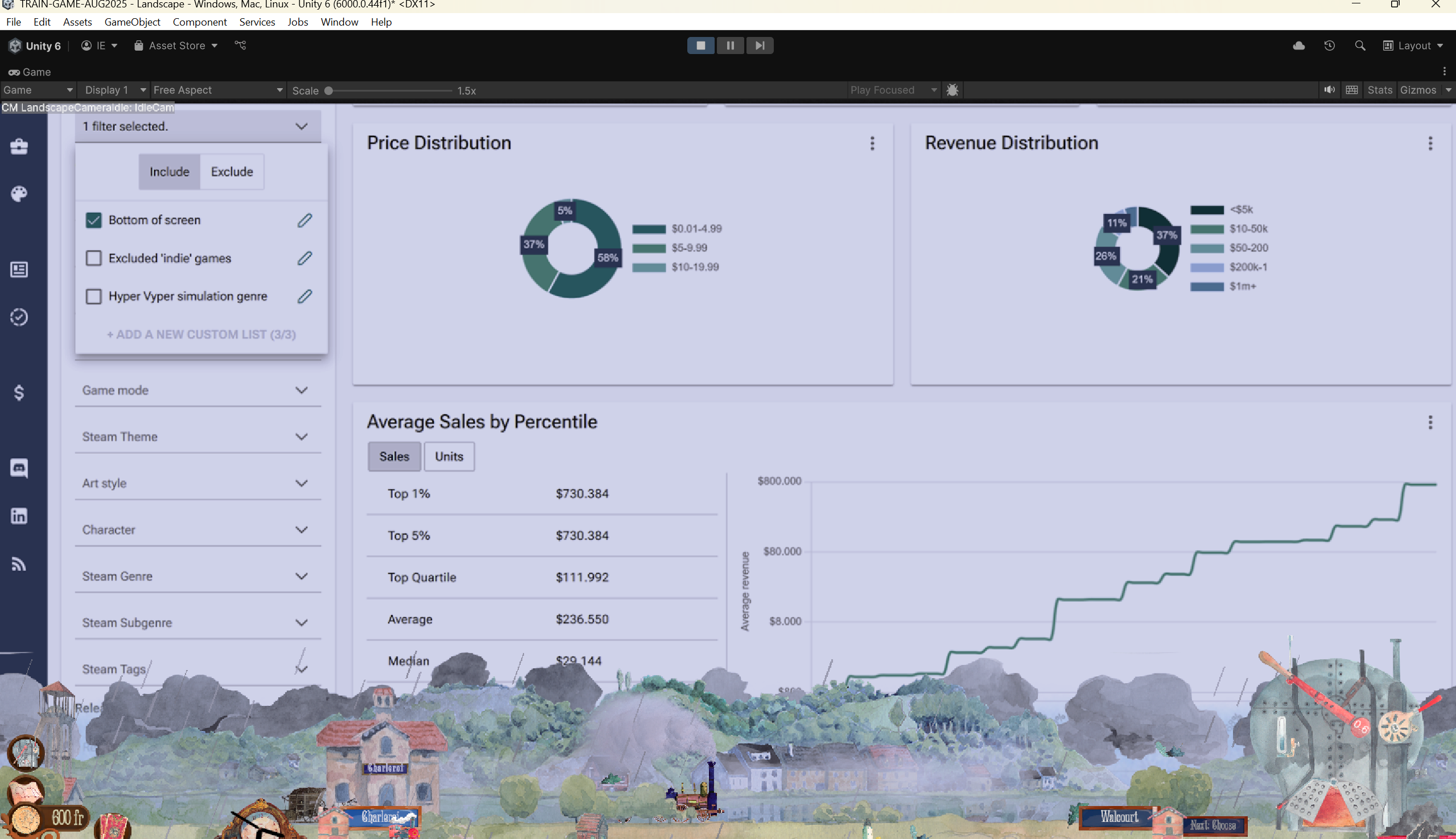Open the Layout dropdown

[x=1413, y=46]
